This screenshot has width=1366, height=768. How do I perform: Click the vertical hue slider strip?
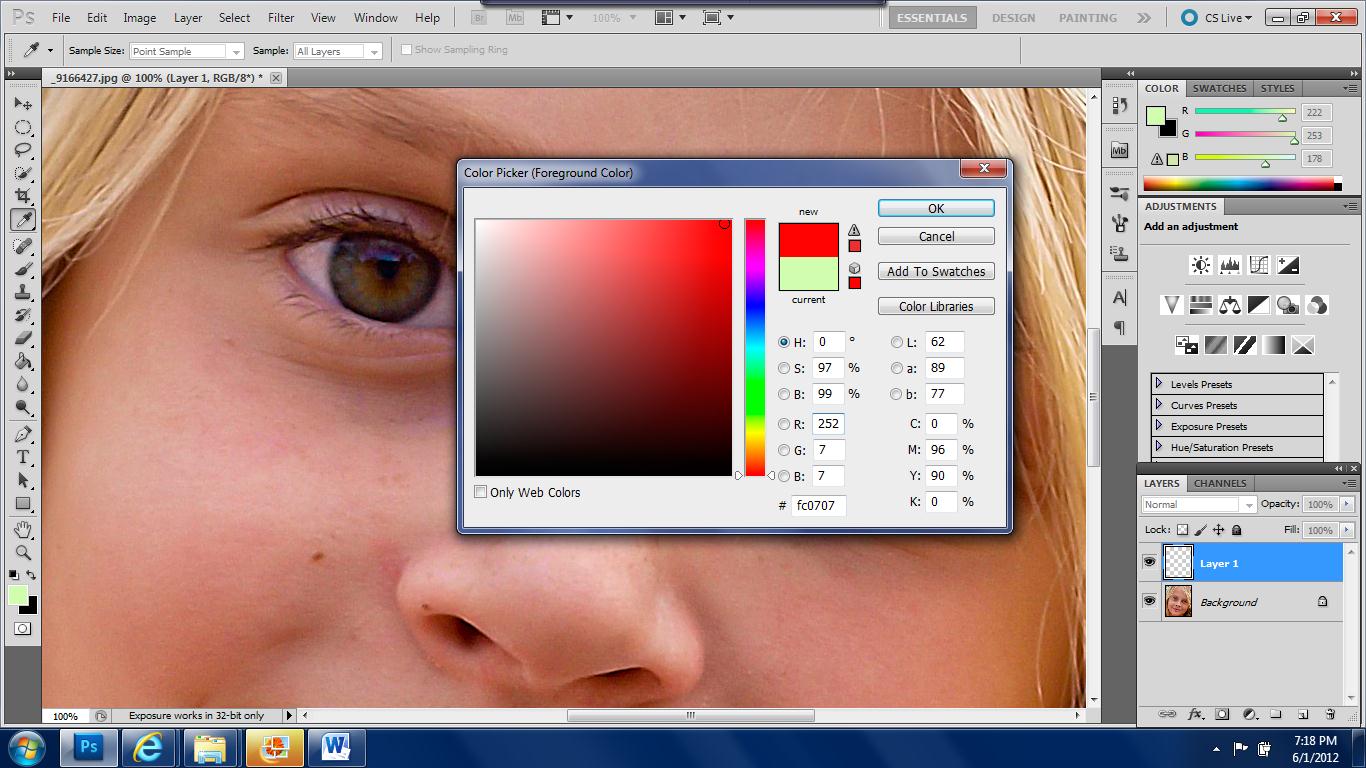pos(755,347)
